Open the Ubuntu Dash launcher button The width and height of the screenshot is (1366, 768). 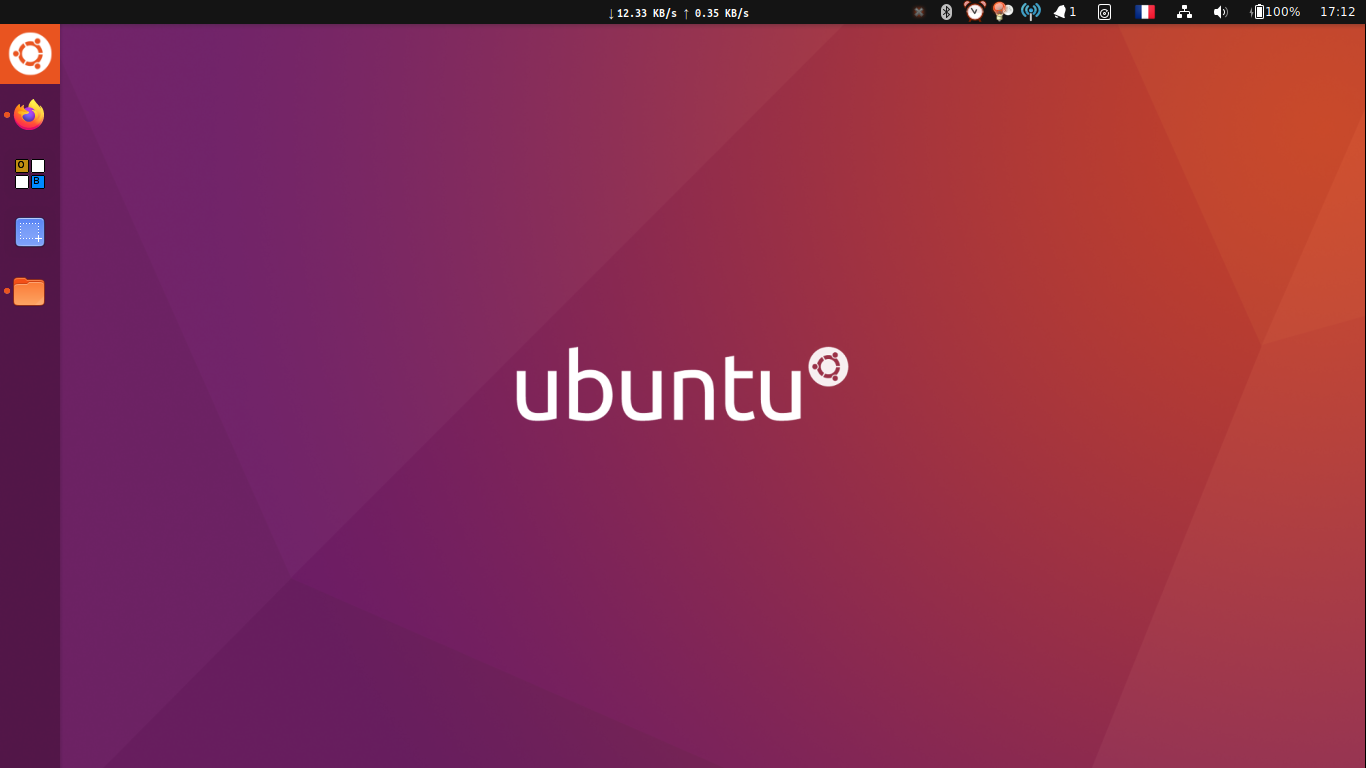pos(30,54)
